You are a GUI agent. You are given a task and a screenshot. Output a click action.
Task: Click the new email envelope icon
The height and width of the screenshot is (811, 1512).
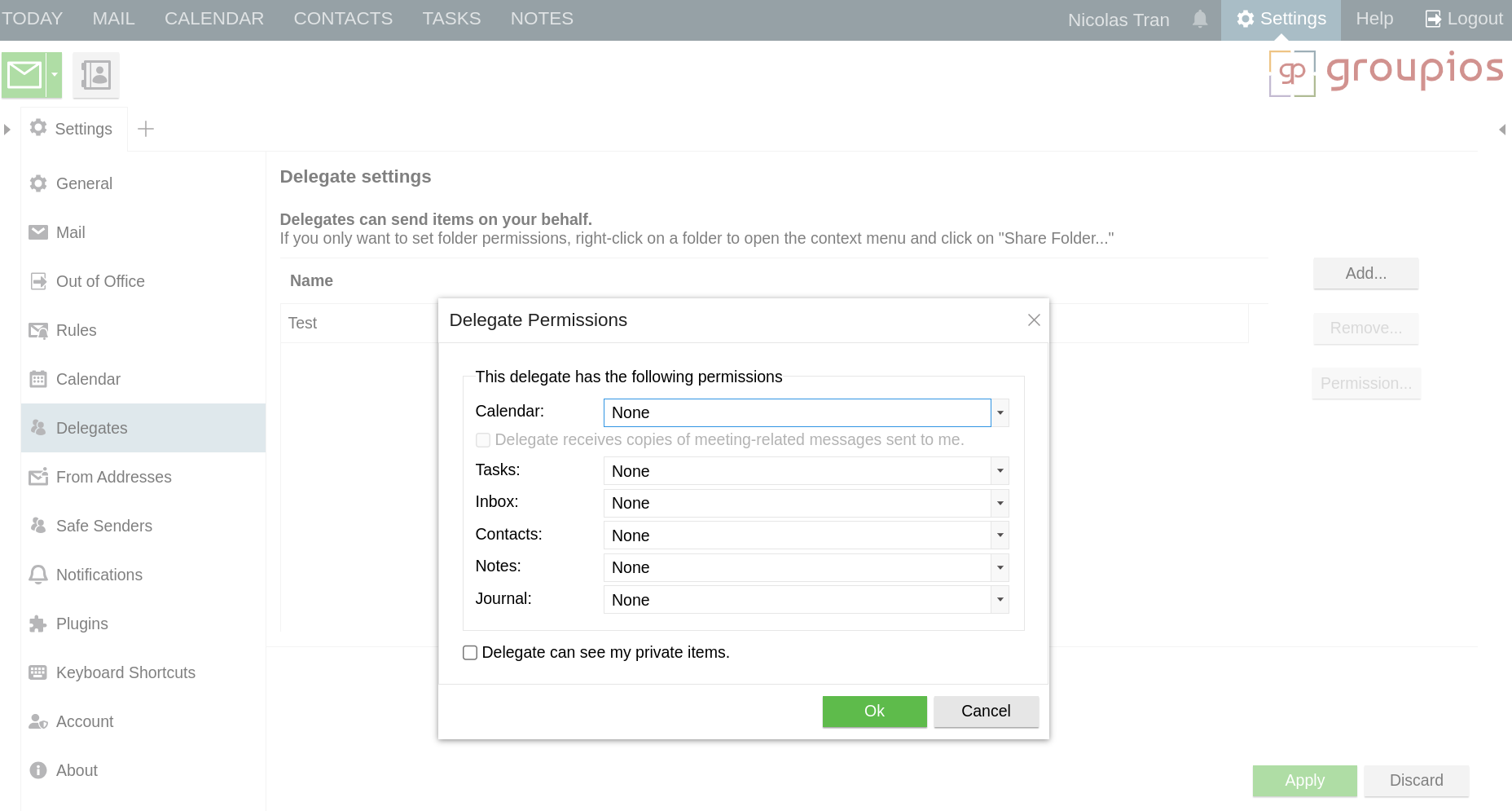pos(24,75)
